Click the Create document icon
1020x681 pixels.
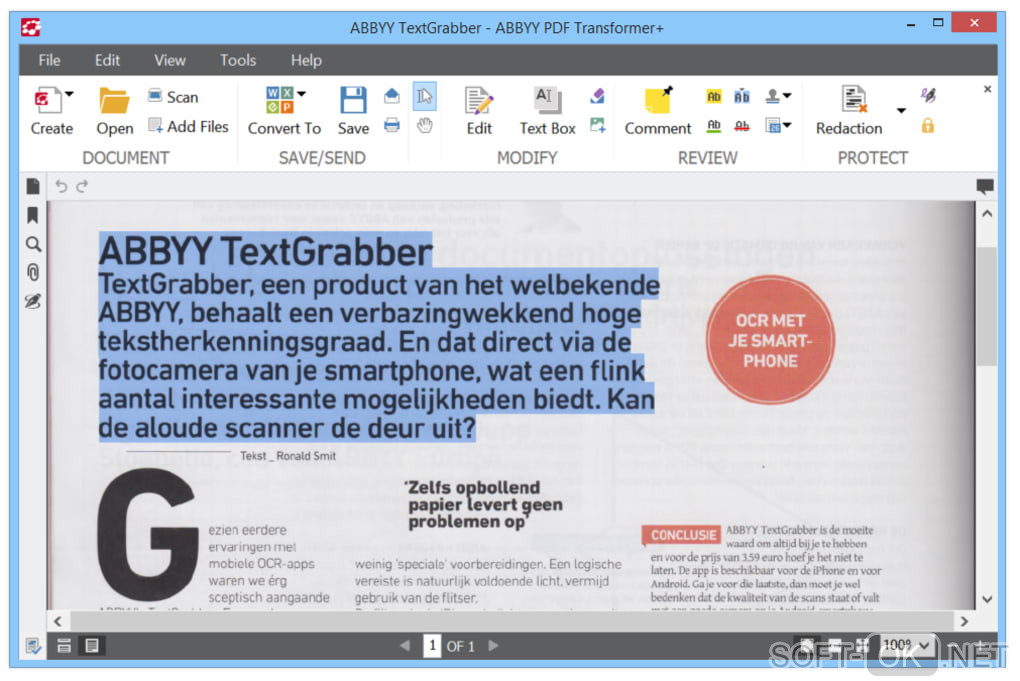47,100
